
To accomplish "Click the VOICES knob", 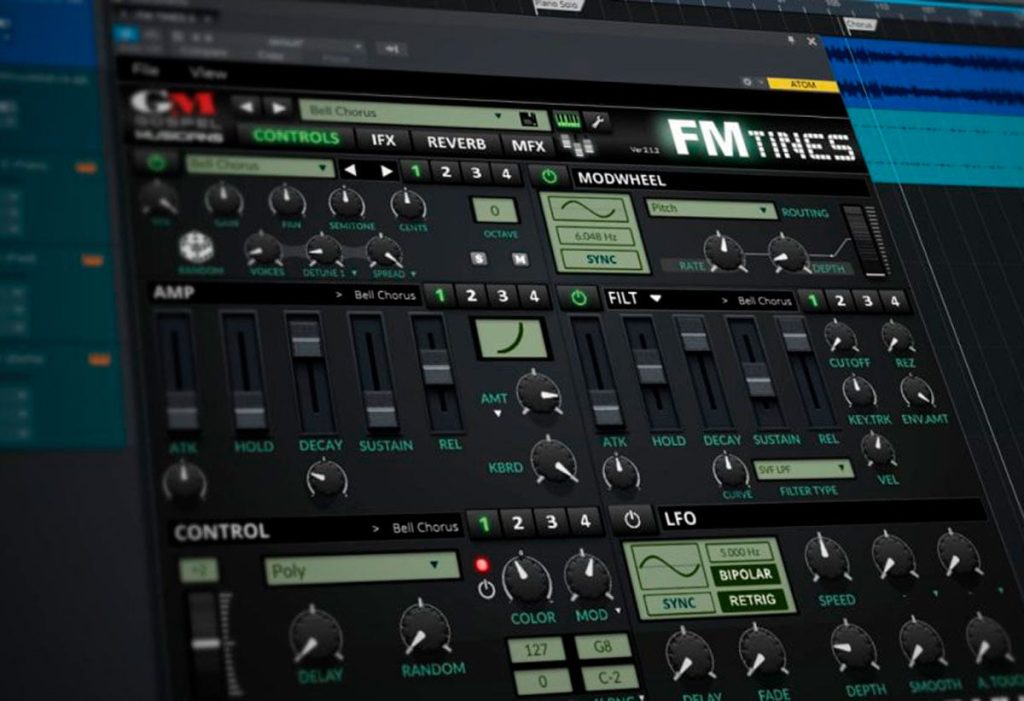I will click(x=263, y=250).
